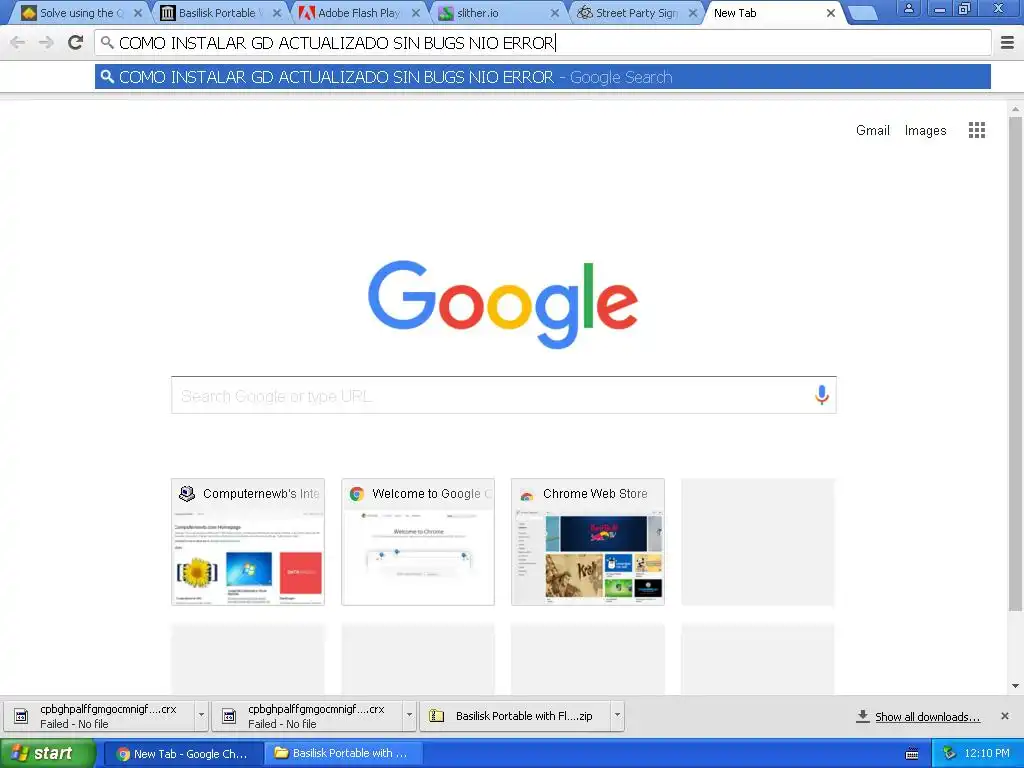Click the Basilisk Portable zip file icon
Viewport: 1024px width, 768px height.
click(436, 716)
